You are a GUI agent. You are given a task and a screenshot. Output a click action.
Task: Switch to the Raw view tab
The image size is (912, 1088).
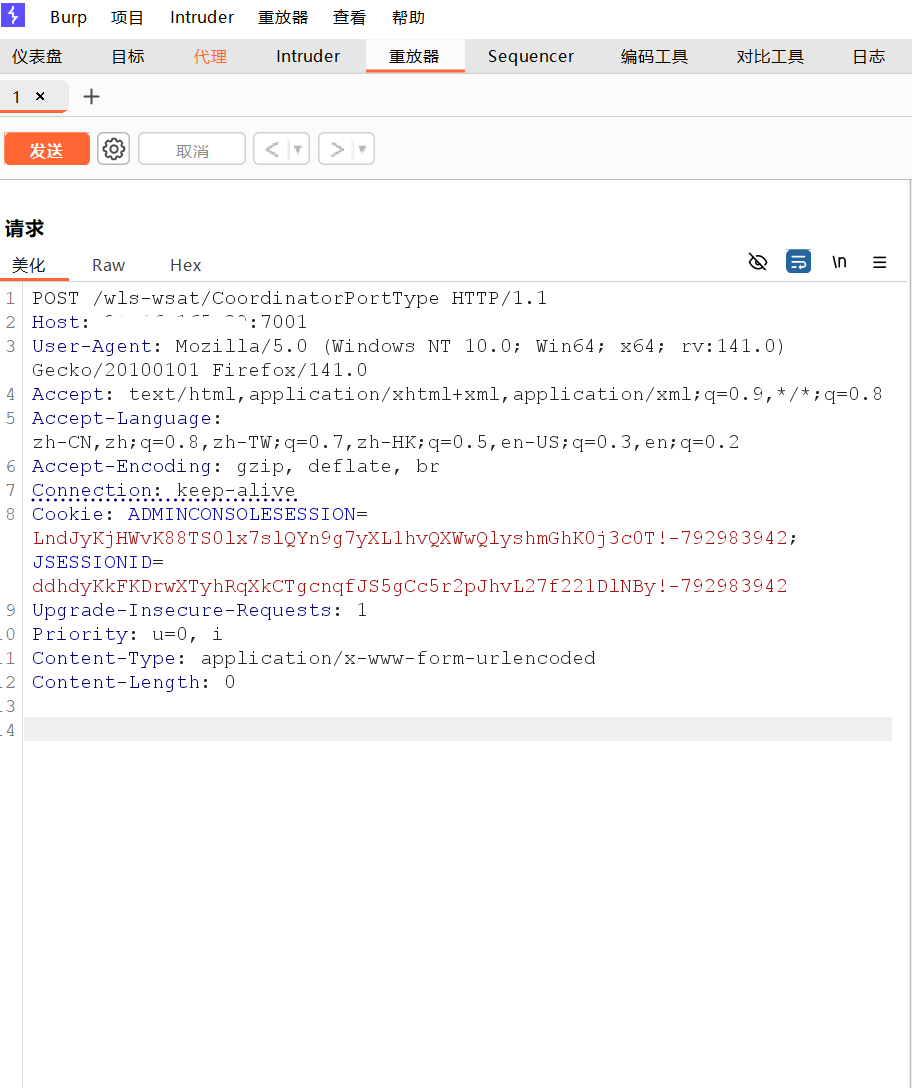tap(108, 265)
